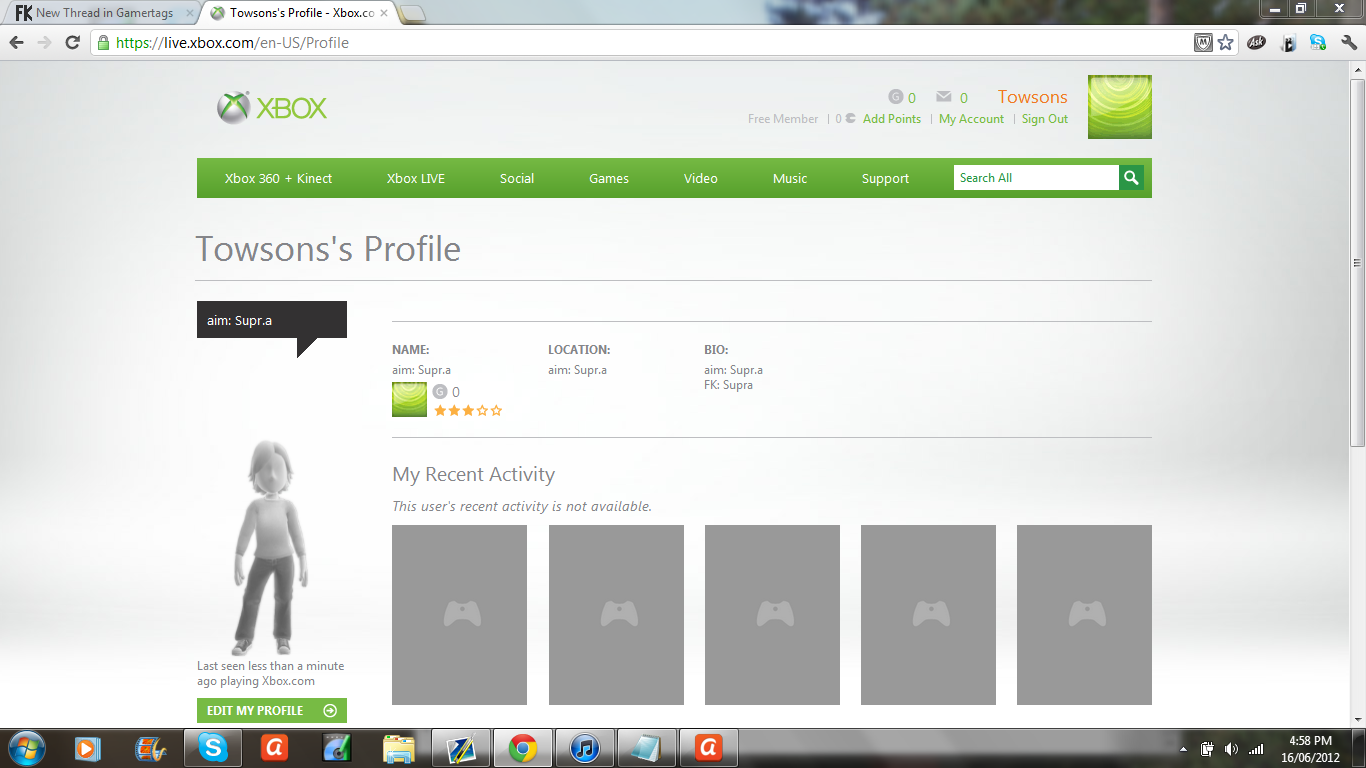Open Windows Explorer folder in the taskbar
This screenshot has height=768, width=1366.
point(398,748)
